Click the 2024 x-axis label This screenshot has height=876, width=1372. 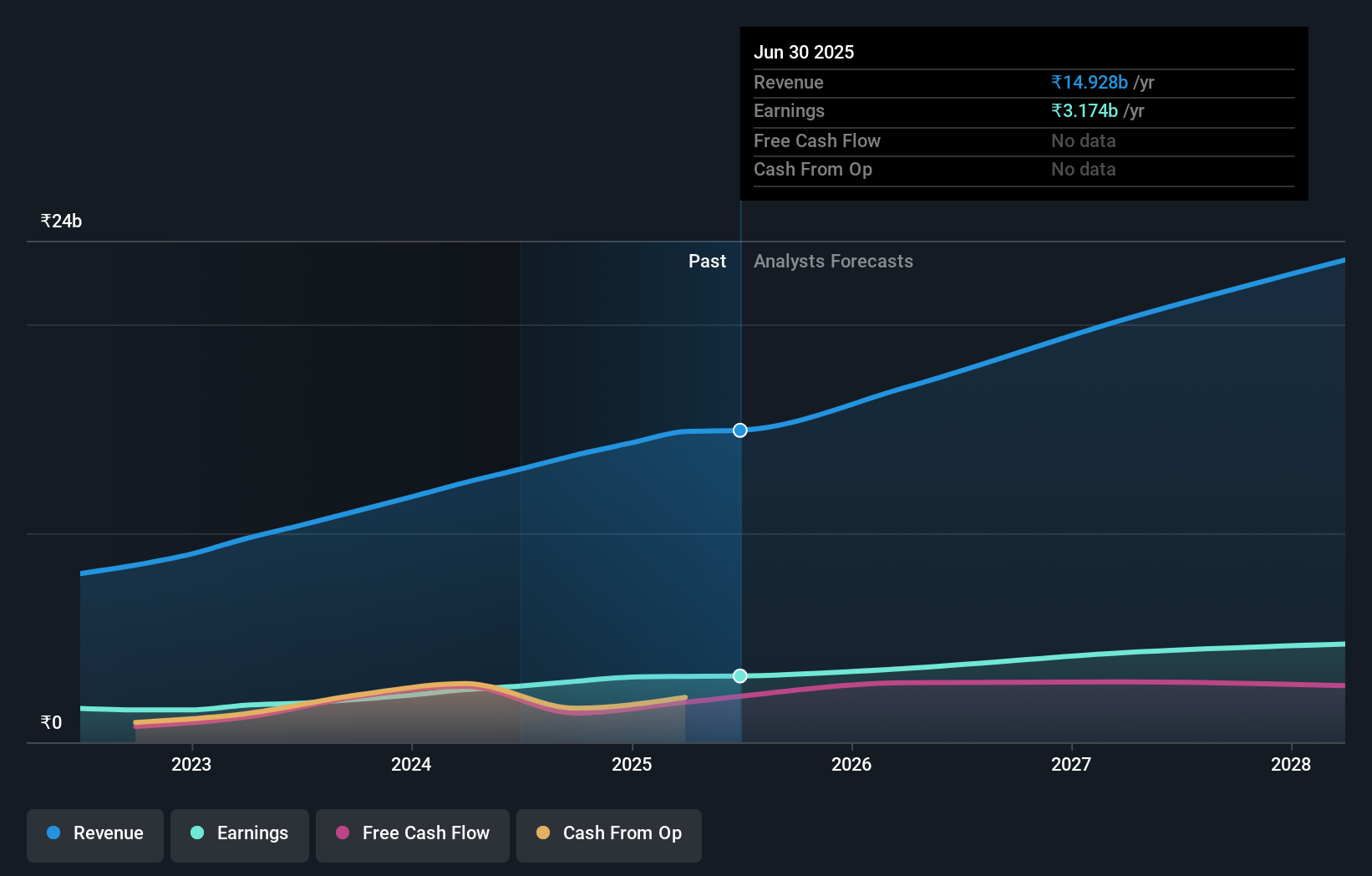411,764
